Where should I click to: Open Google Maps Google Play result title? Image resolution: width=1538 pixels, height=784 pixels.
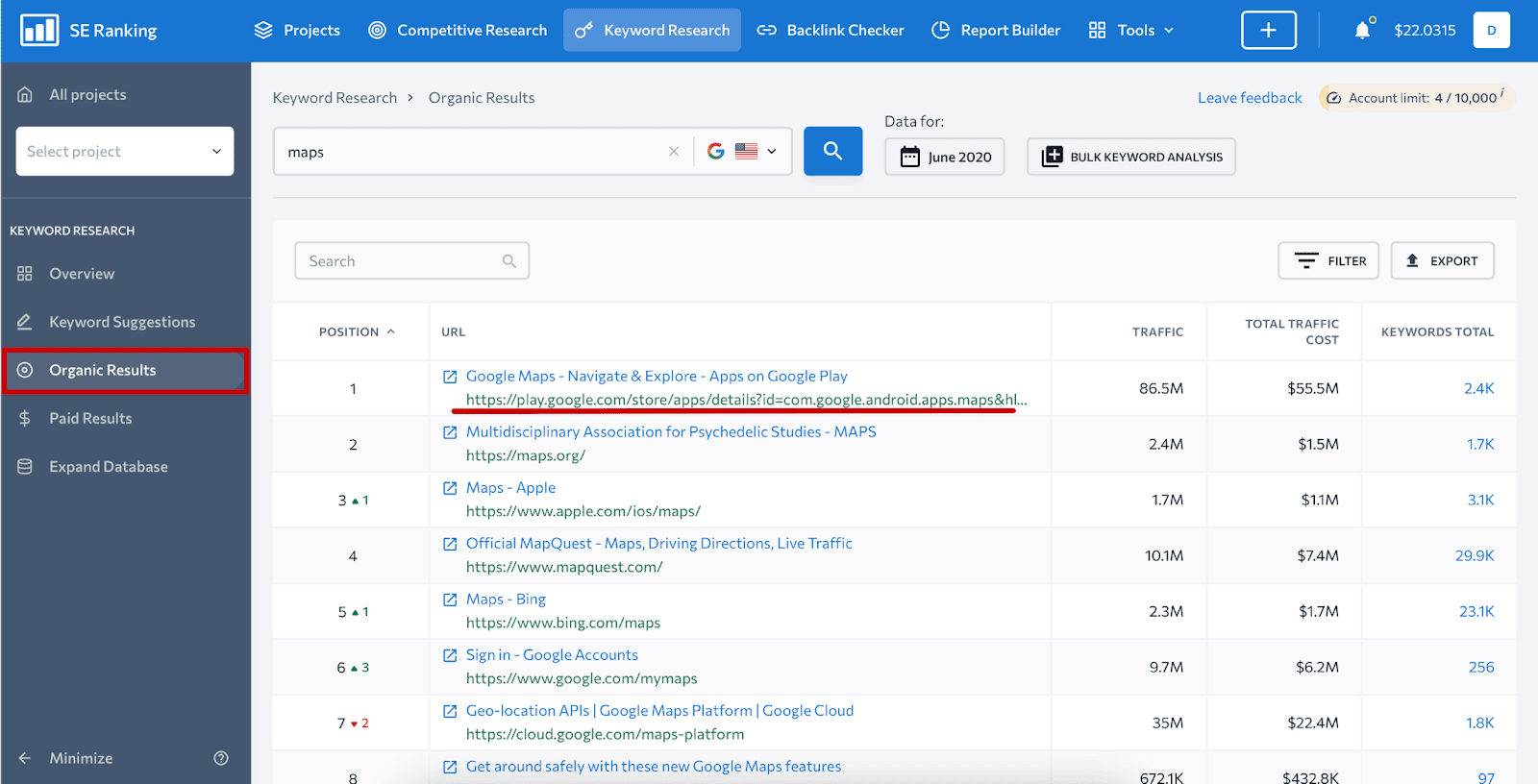coord(657,377)
